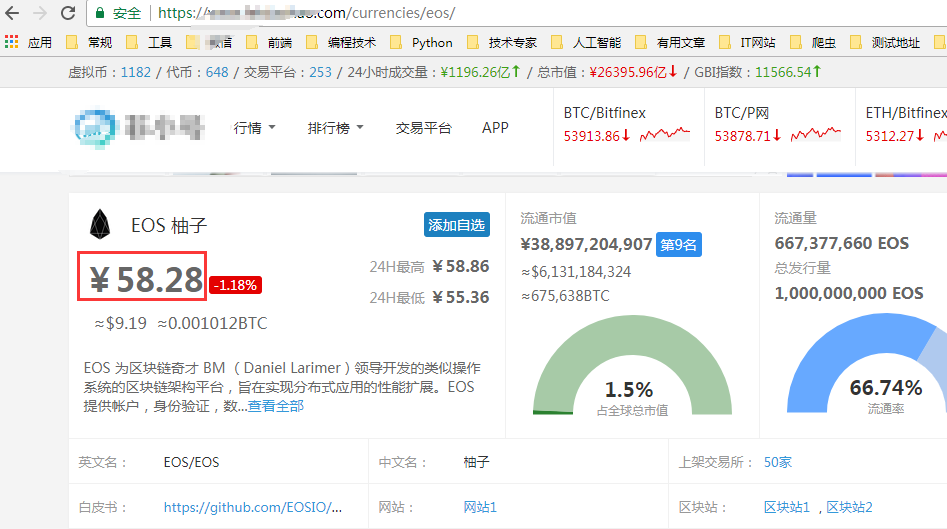The height and width of the screenshot is (529, 947).
Task: Open the 测试地址 bookmarks folder
Action: (x=885, y=42)
